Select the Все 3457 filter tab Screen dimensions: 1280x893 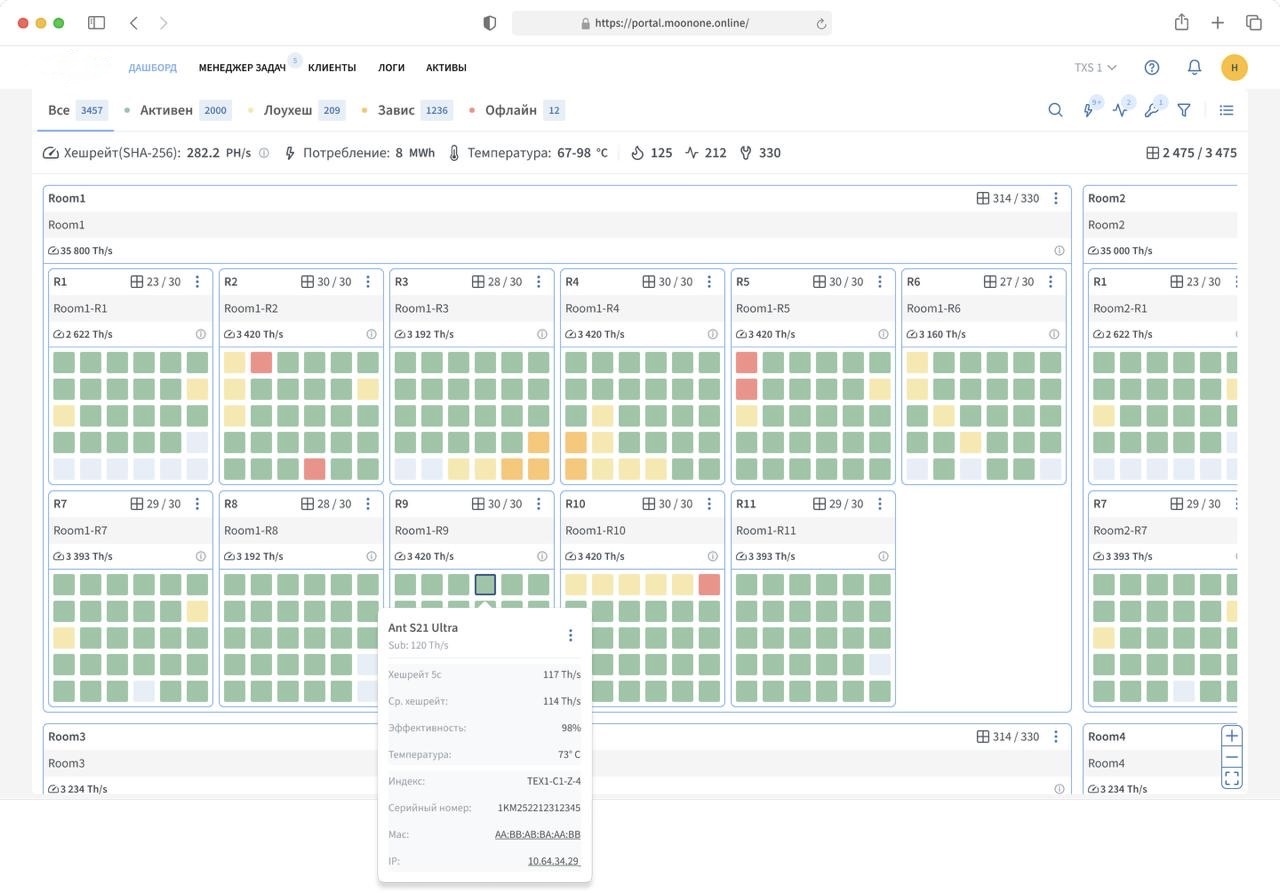point(76,110)
